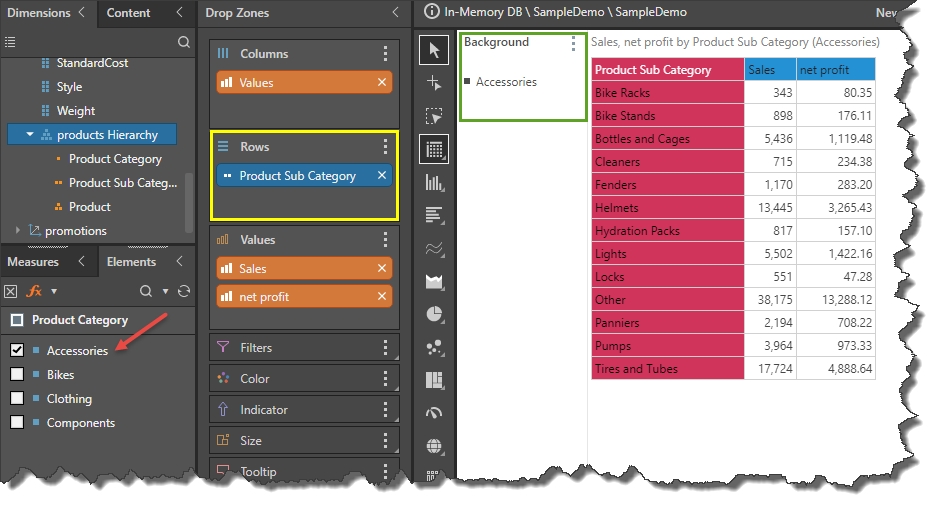
Task: Click the refresh icon in Measures panel
Action: 183,291
